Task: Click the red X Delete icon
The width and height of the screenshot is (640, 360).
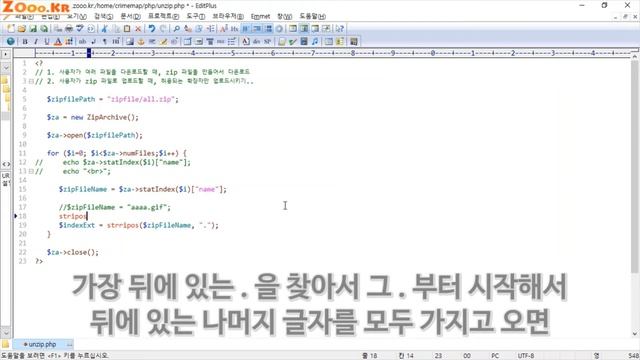Action: point(138,29)
